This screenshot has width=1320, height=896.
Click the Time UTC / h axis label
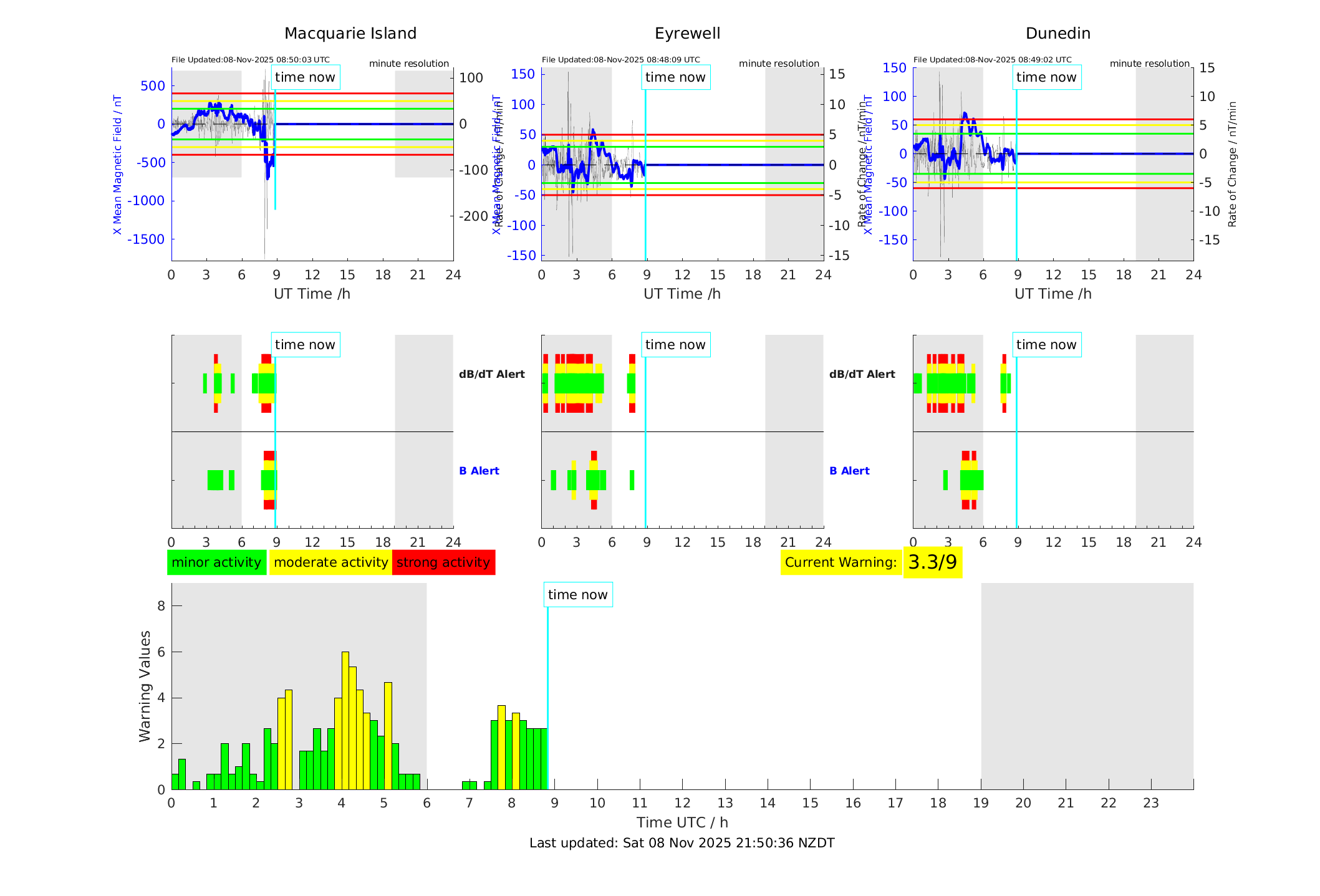point(682,822)
